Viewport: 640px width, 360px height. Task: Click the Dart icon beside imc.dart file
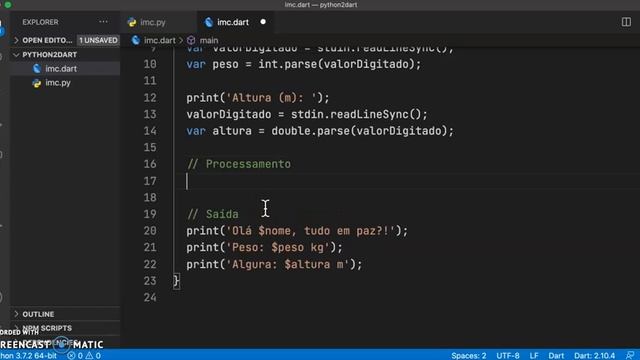pos(37,69)
